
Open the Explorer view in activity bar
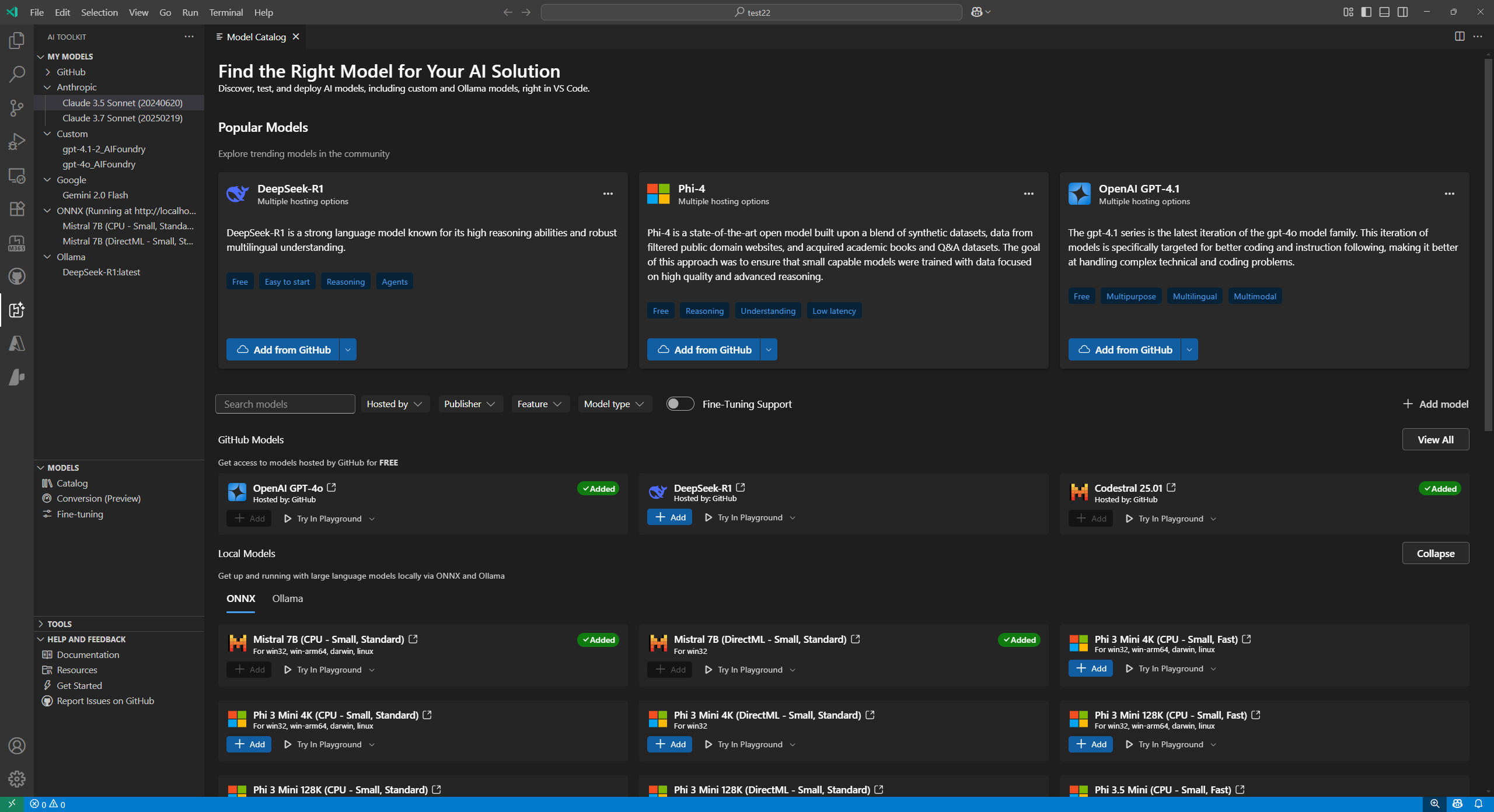point(17,40)
